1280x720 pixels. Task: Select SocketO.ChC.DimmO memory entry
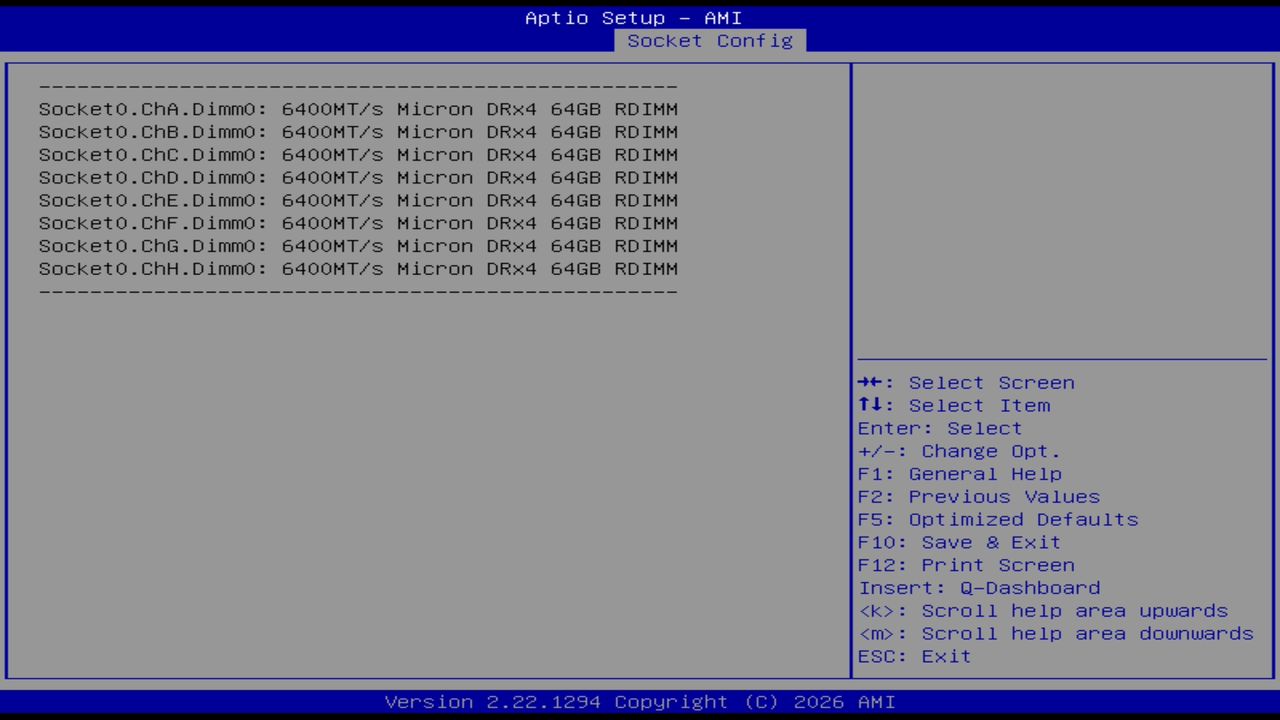(x=358, y=154)
